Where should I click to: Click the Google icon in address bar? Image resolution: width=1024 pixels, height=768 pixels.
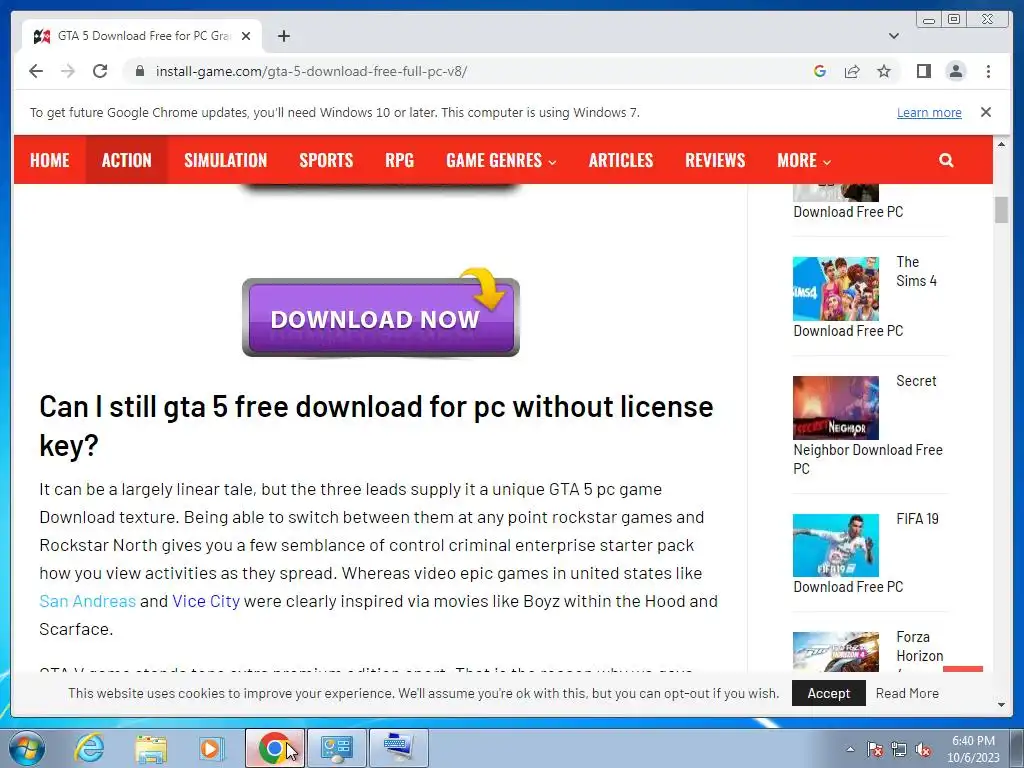(x=820, y=71)
